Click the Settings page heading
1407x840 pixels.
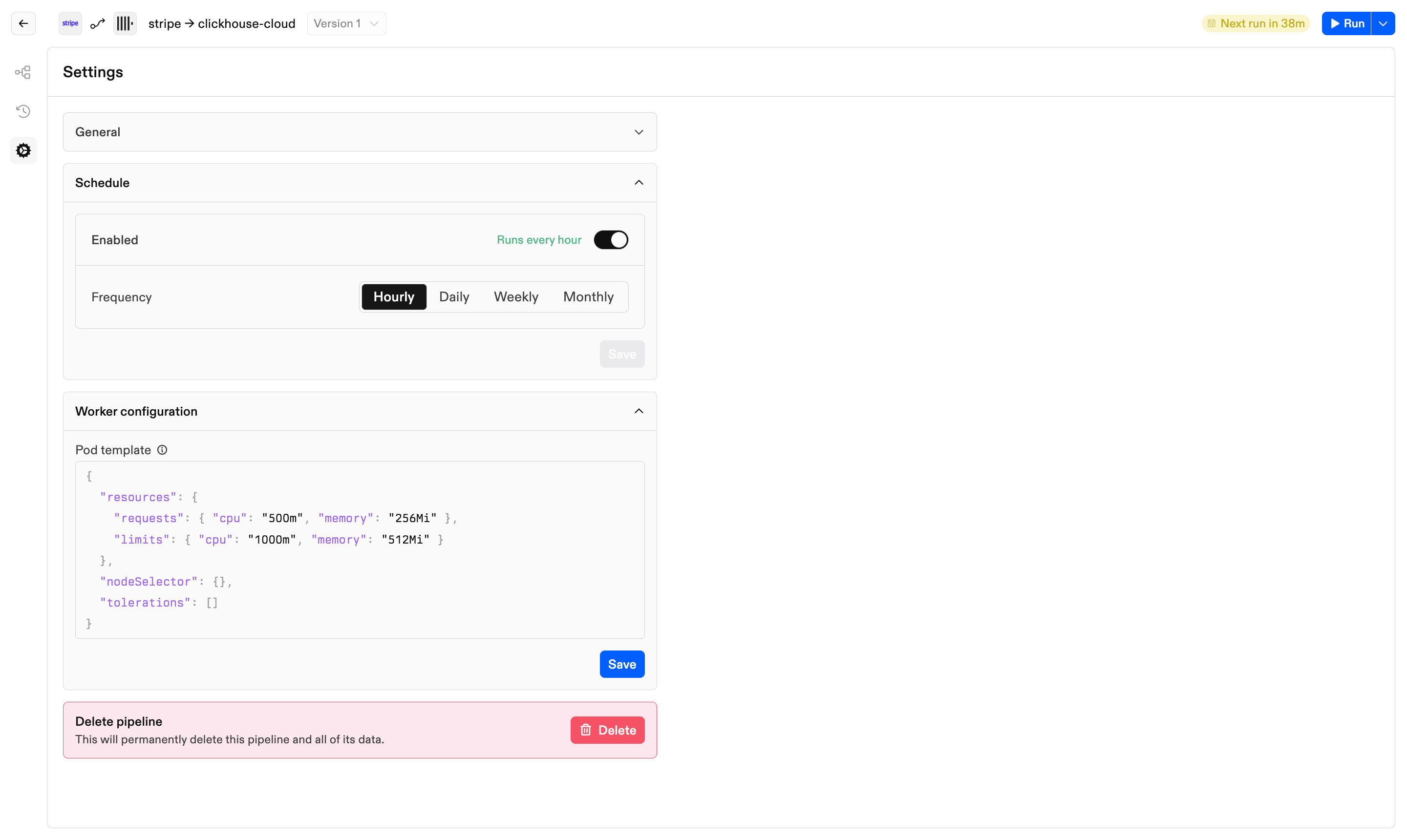point(93,72)
